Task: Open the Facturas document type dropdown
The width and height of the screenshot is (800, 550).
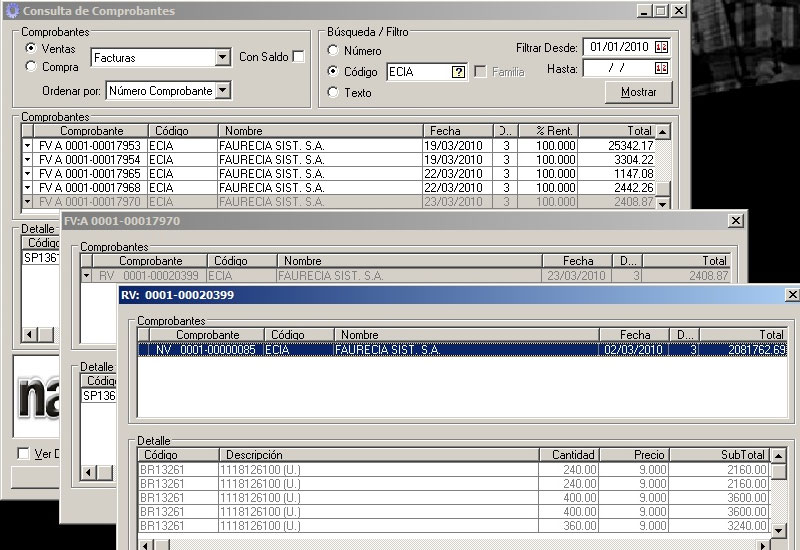Action: 222,58
